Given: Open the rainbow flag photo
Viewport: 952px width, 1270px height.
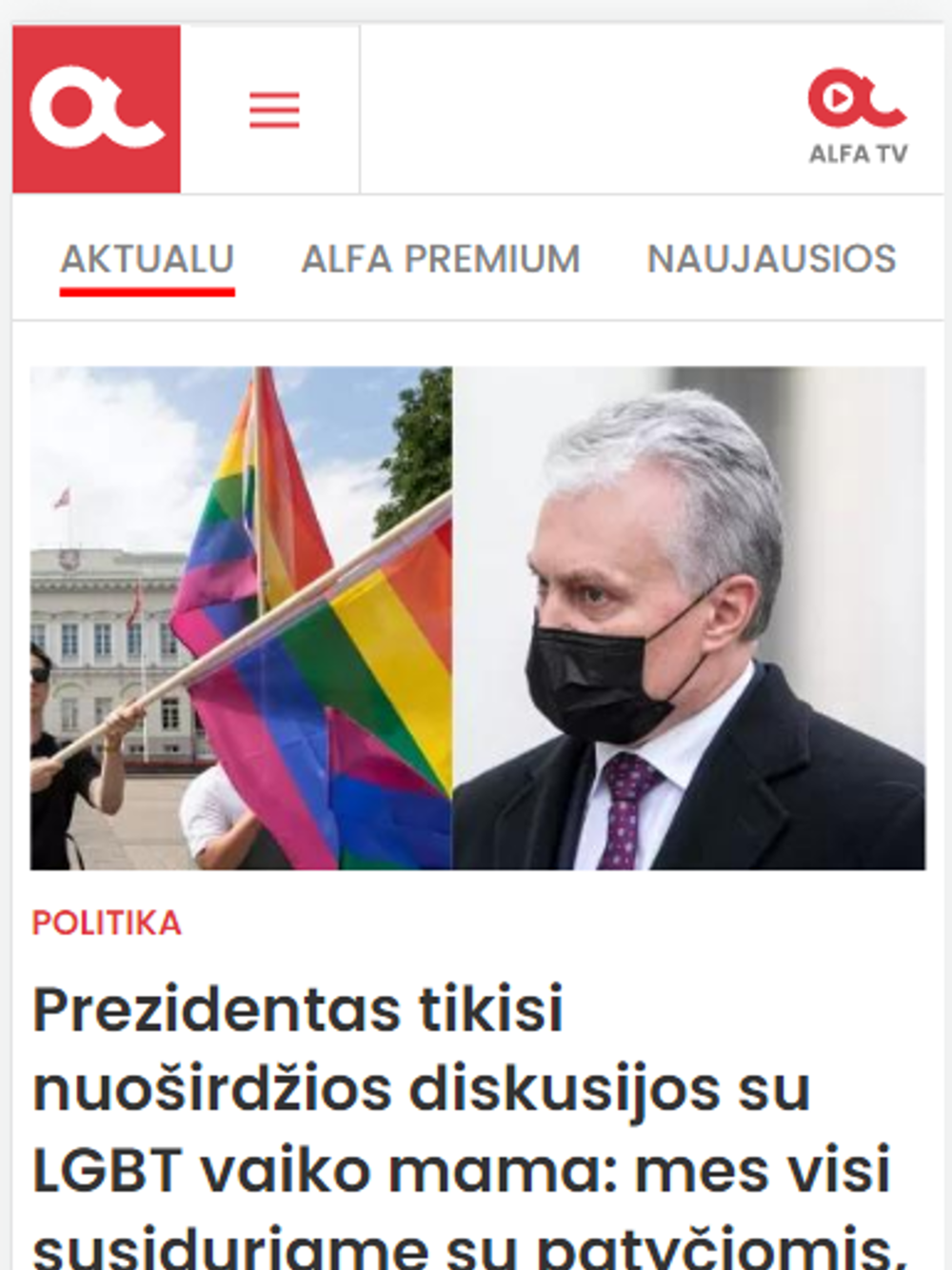Looking at the screenshot, I should [241, 618].
